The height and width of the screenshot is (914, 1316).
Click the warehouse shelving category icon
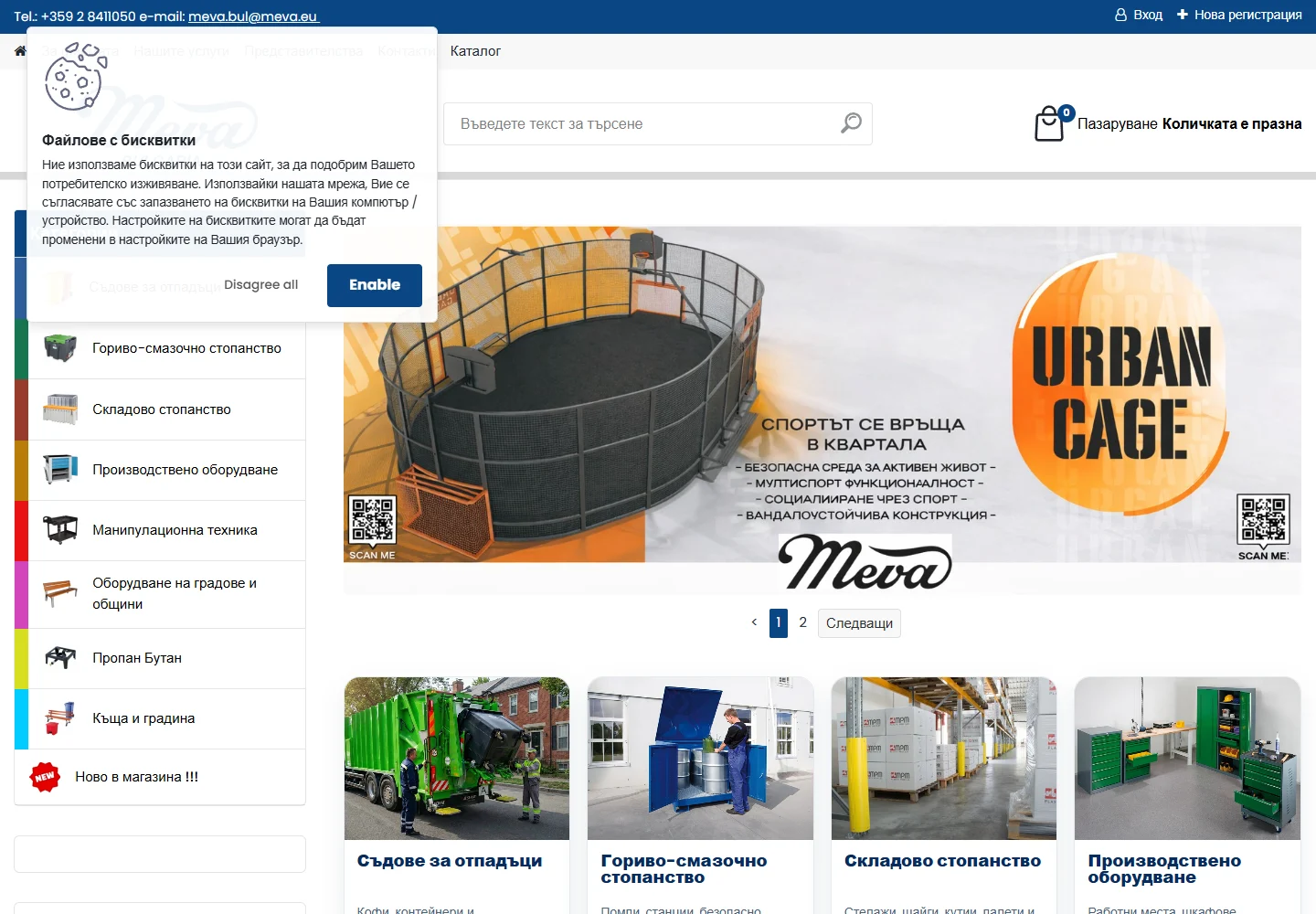point(60,409)
